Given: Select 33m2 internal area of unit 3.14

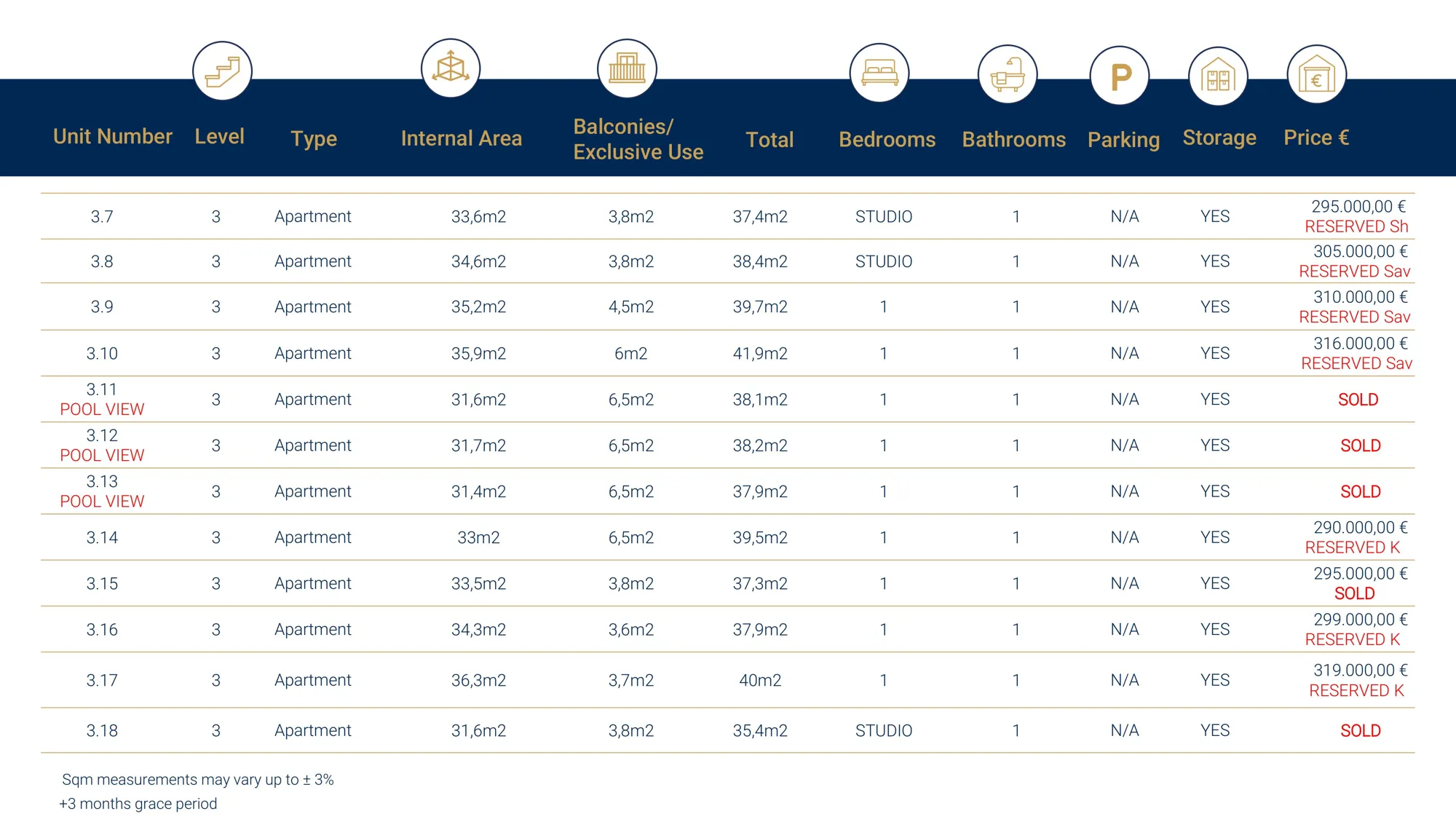Looking at the screenshot, I should point(478,538).
